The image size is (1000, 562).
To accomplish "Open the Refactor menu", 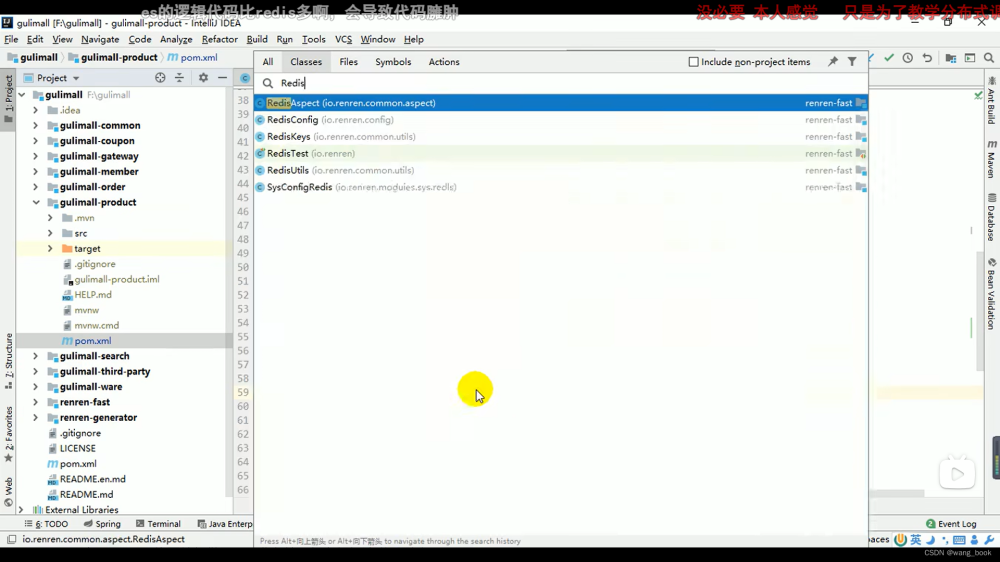I will (x=219, y=40).
